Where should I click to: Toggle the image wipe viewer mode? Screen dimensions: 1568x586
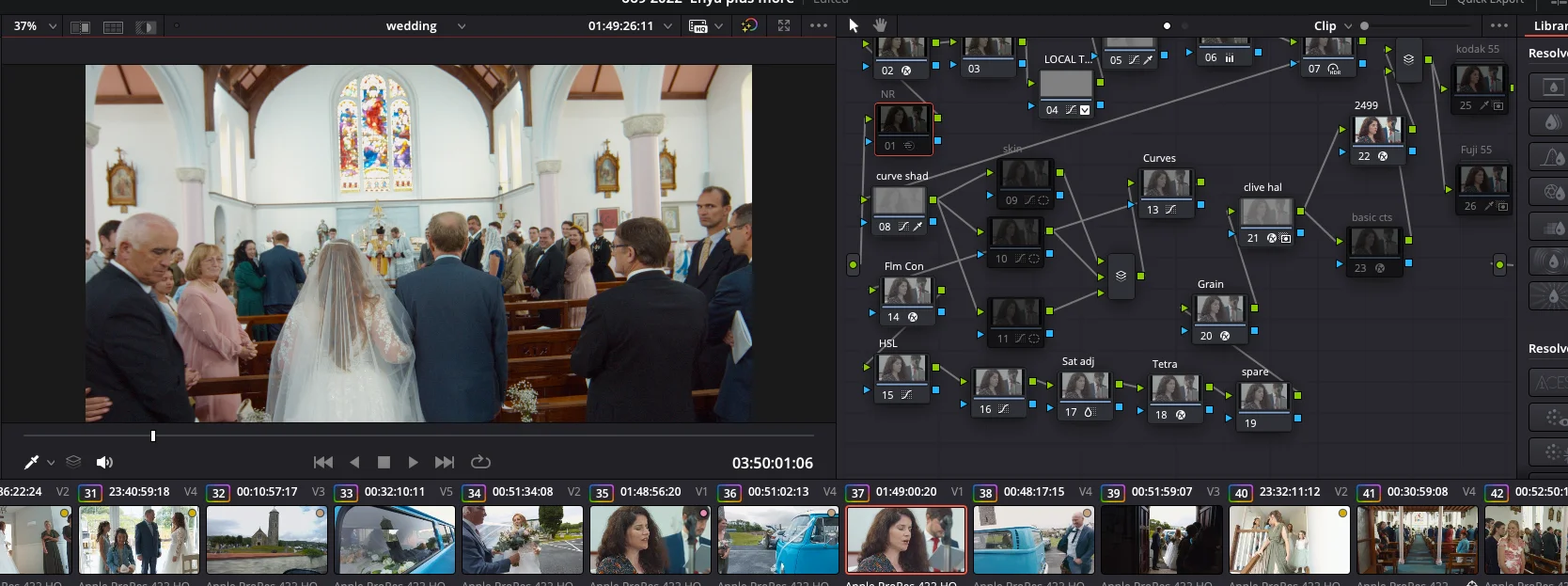81,27
